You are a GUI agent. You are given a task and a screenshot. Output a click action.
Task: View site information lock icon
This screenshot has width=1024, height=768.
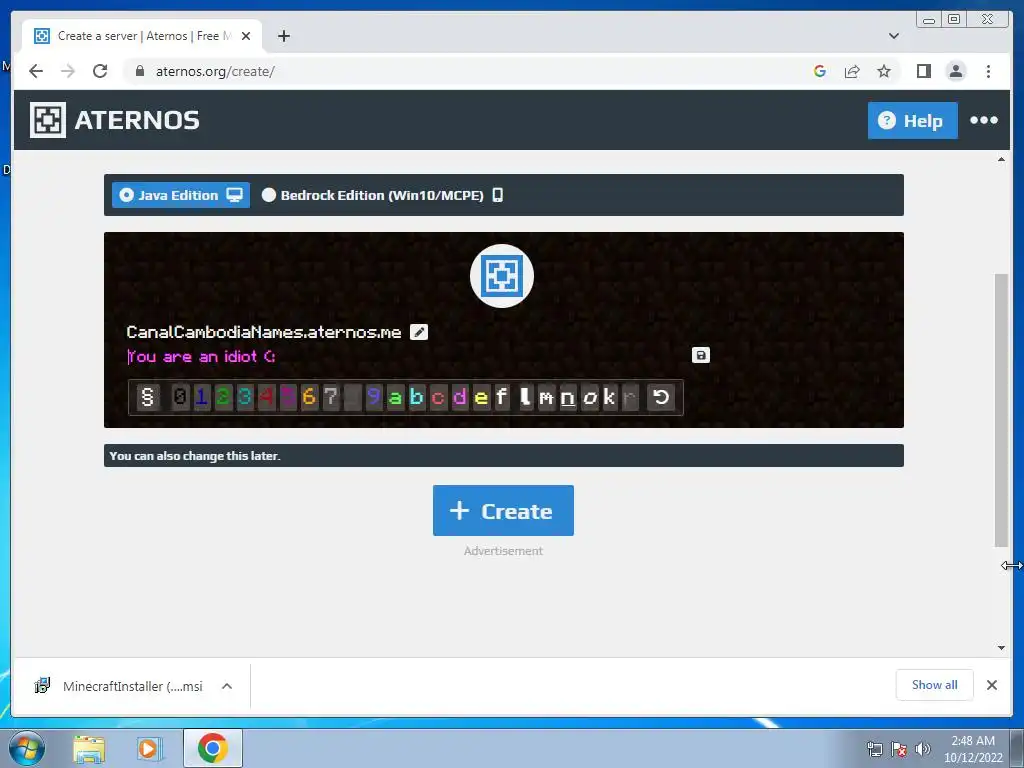pyautogui.click(x=139, y=71)
